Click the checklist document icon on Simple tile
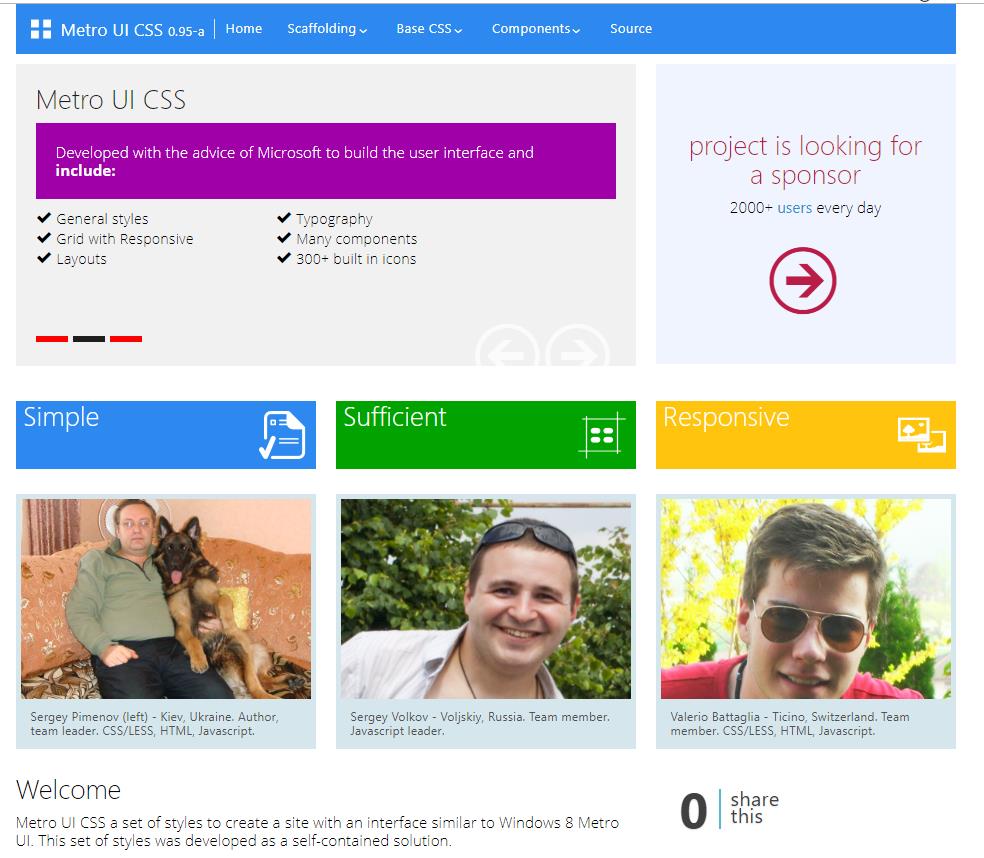 [282, 435]
